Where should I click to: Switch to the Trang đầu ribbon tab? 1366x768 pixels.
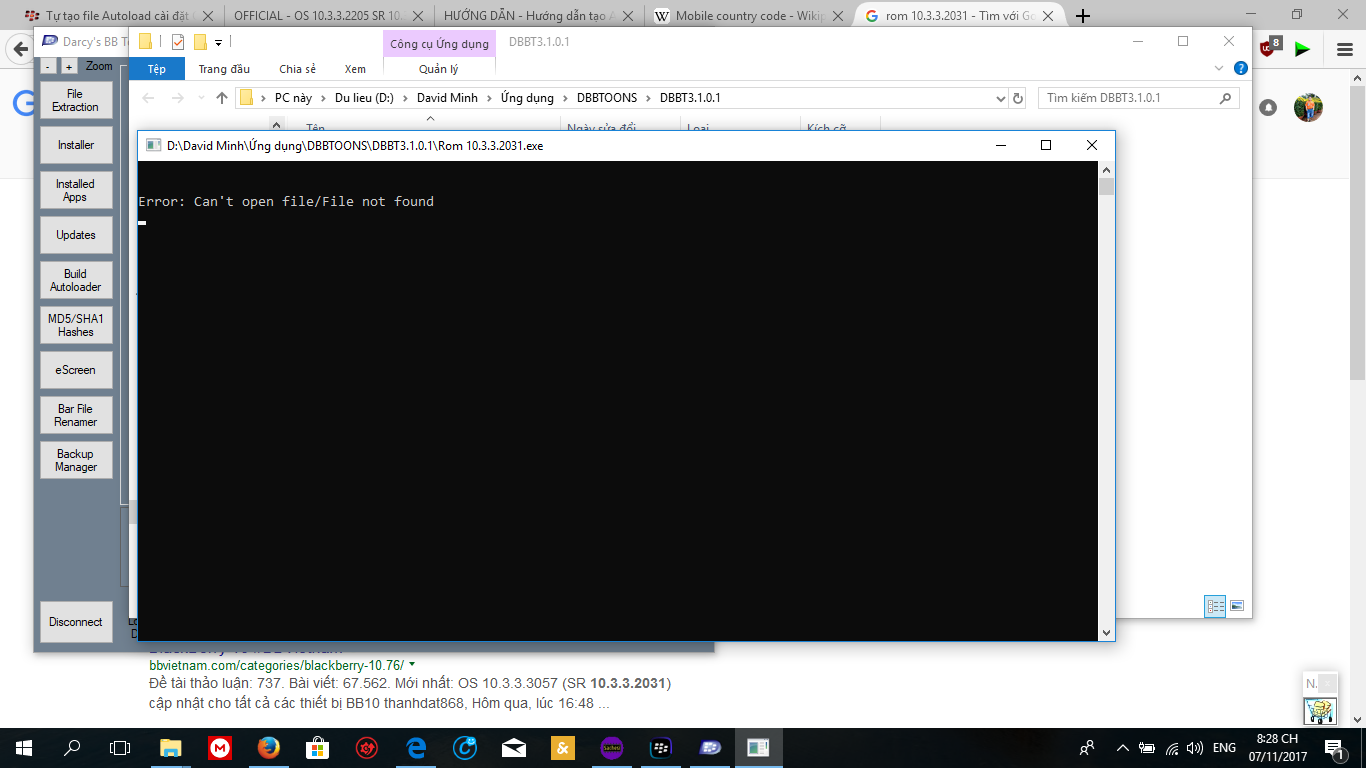tap(224, 69)
